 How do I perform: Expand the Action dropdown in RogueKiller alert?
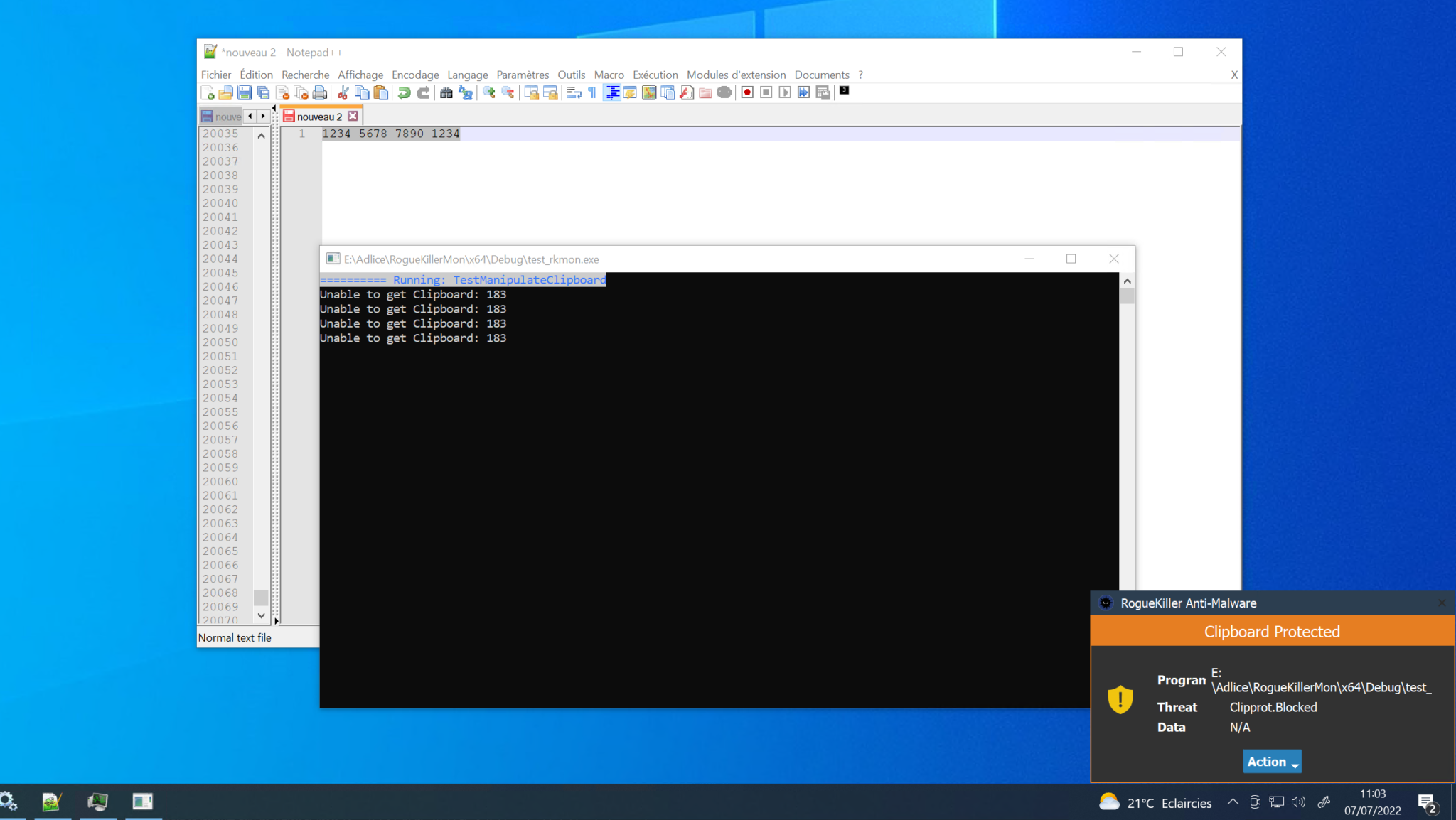coord(1272,761)
